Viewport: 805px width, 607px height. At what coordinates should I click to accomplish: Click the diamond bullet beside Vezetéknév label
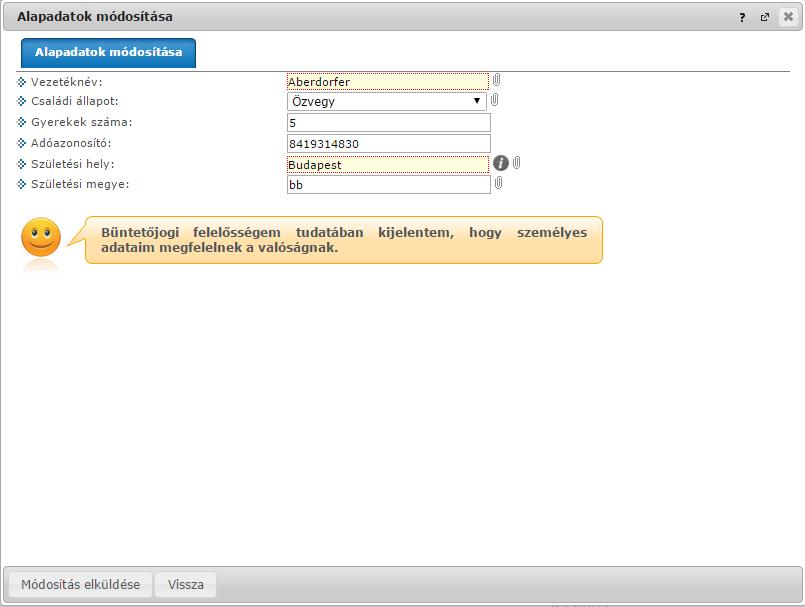pyautogui.click(x=22, y=82)
